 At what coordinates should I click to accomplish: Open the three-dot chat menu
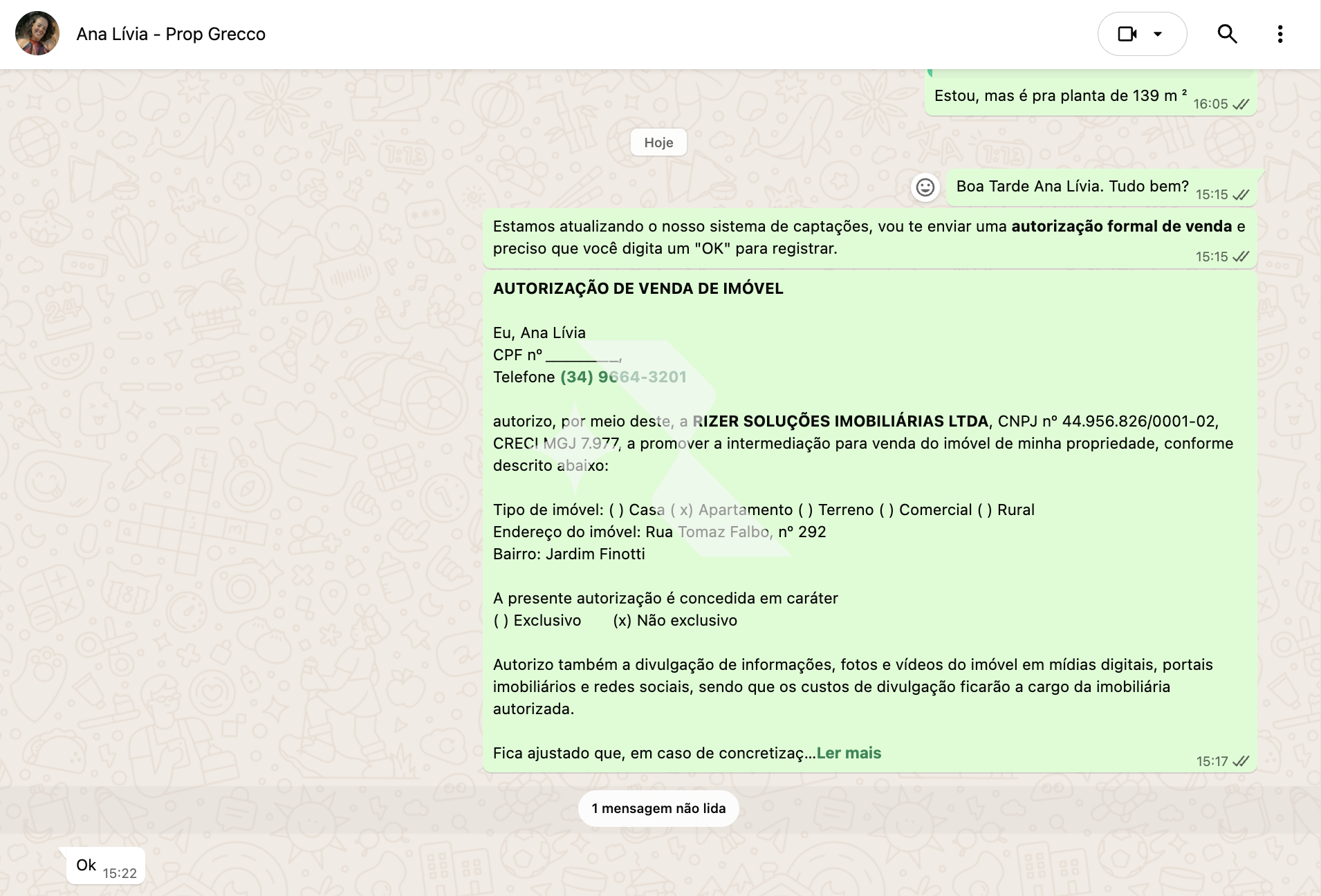click(1280, 34)
